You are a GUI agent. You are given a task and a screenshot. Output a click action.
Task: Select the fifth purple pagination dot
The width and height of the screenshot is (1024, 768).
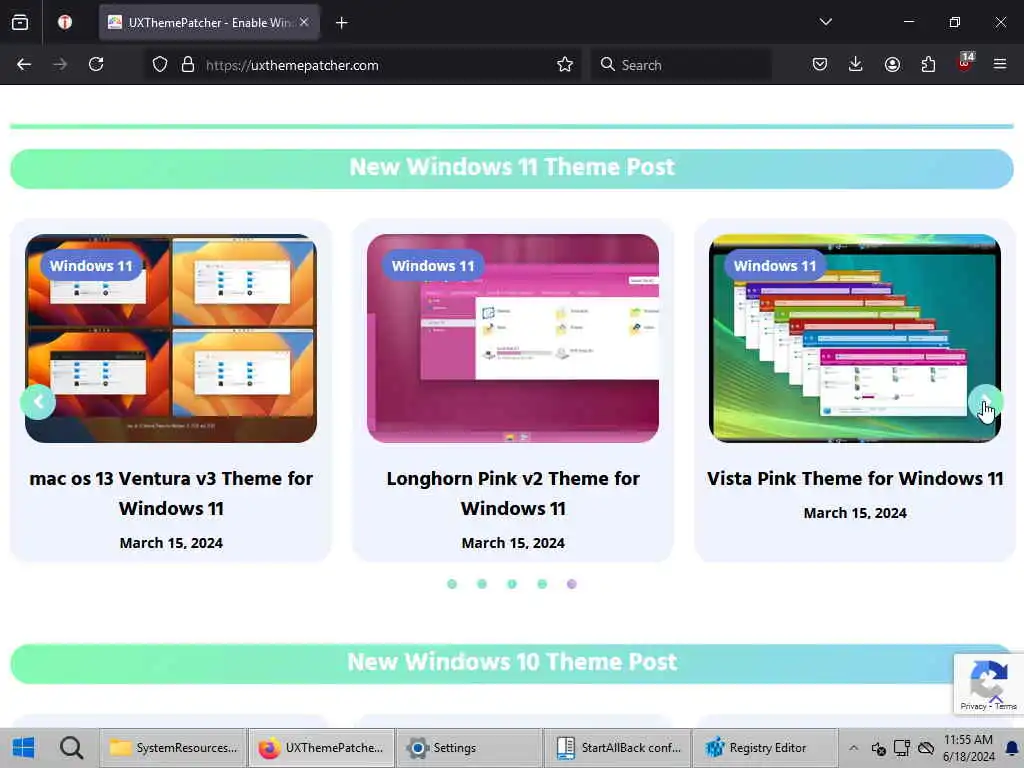click(571, 584)
